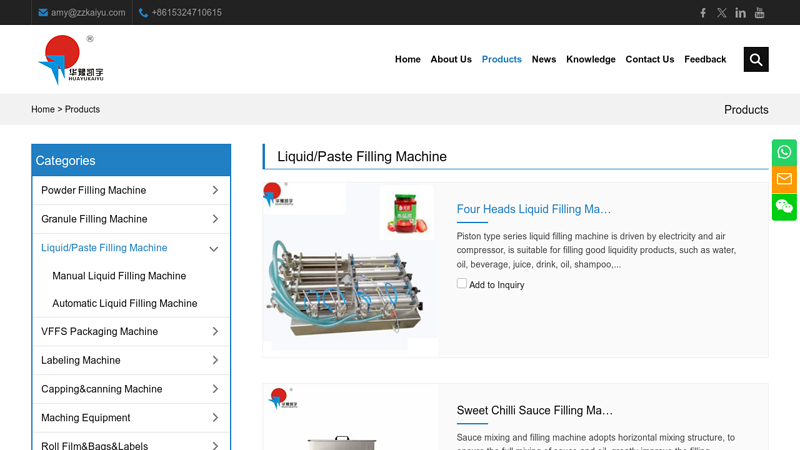The width and height of the screenshot is (800, 450).
Task: Open the News menu item
Action: tap(544, 59)
